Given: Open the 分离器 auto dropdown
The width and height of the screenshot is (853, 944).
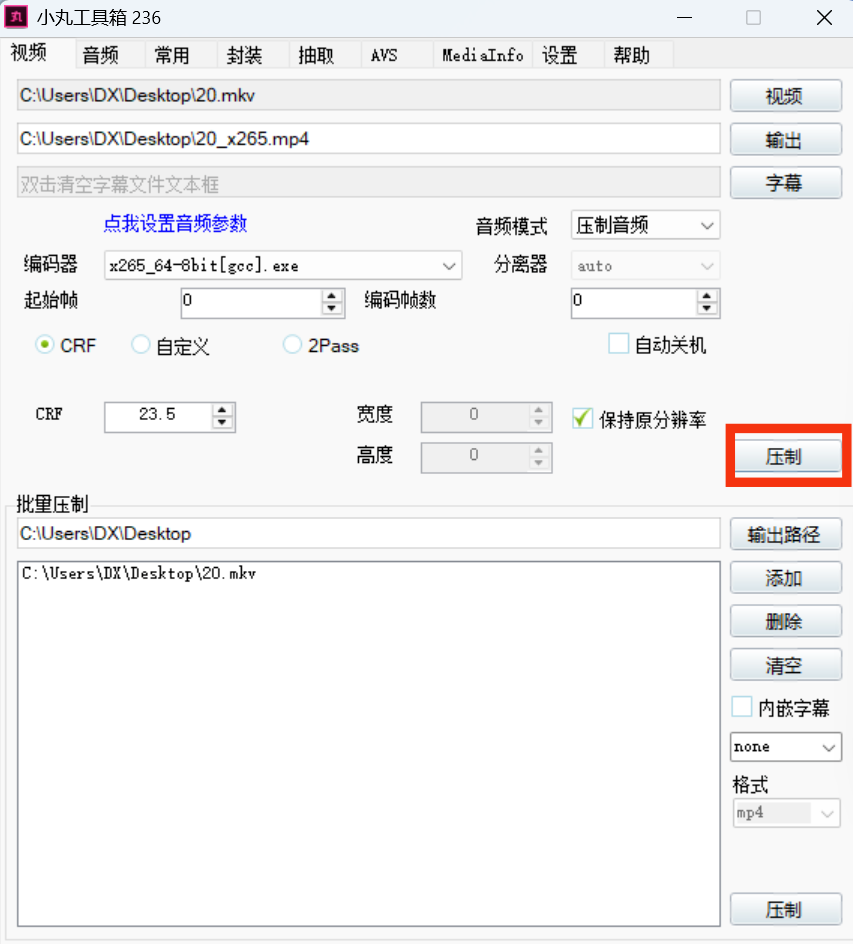Looking at the screenshot, I should (645, 266).
